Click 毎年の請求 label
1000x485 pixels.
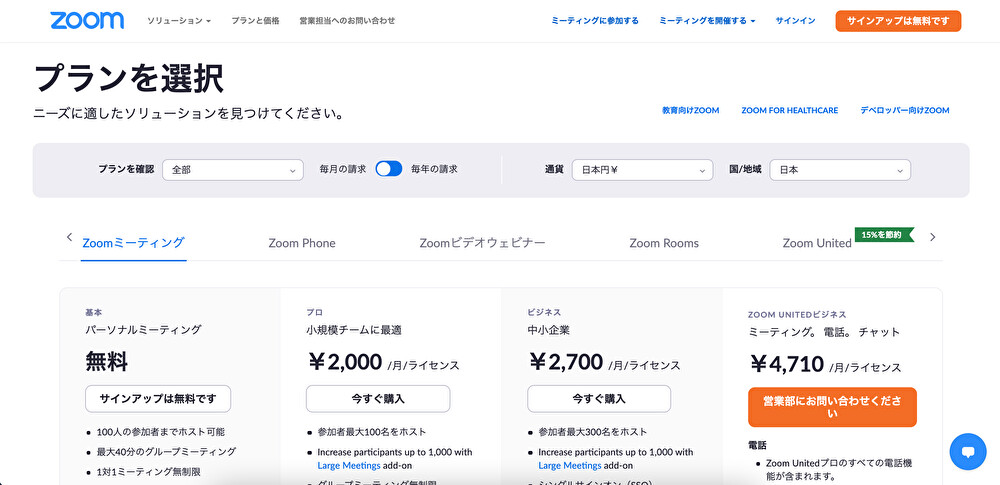point(434,170)
